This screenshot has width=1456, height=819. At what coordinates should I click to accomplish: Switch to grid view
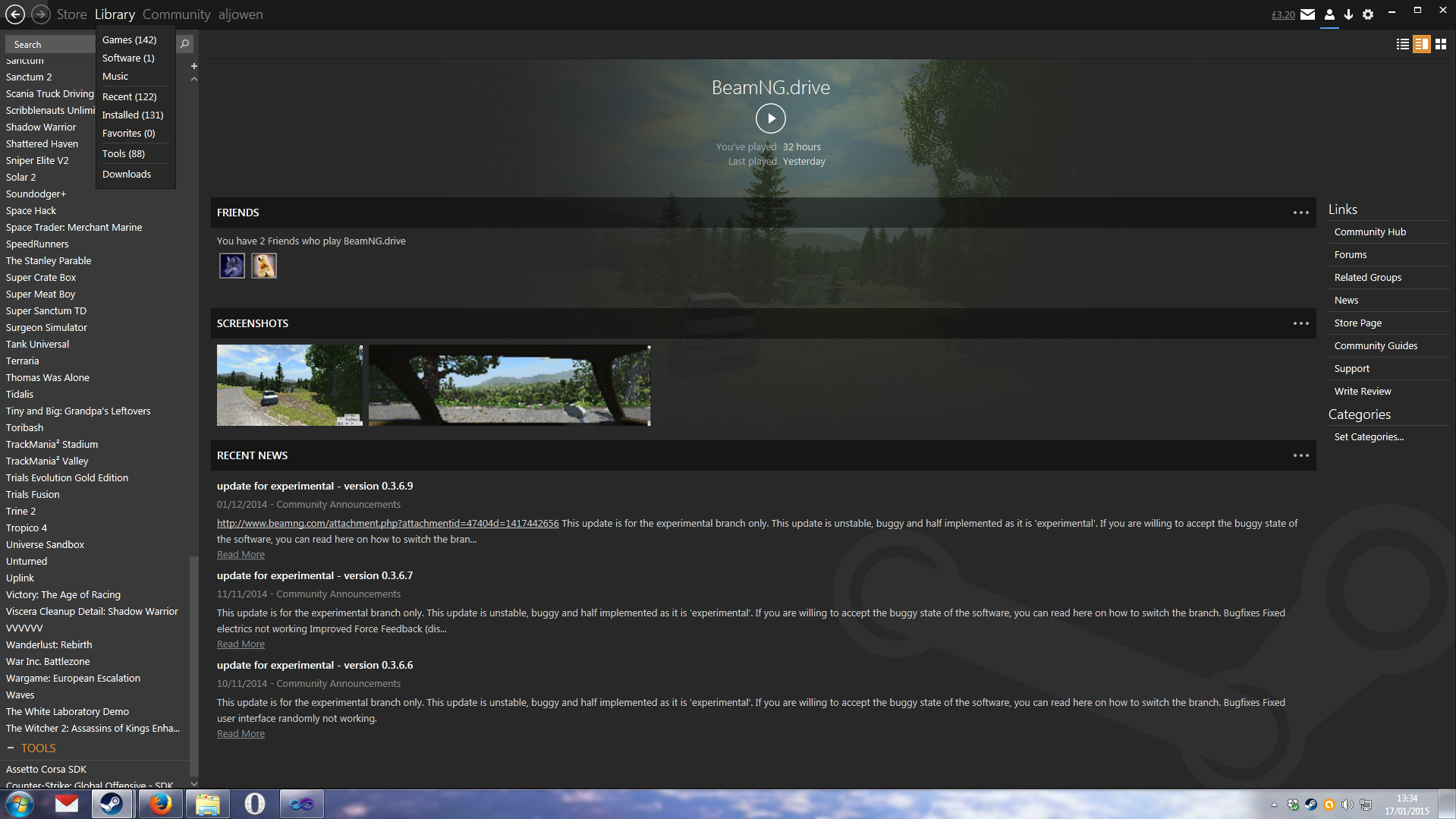[x=1440, y=44]
